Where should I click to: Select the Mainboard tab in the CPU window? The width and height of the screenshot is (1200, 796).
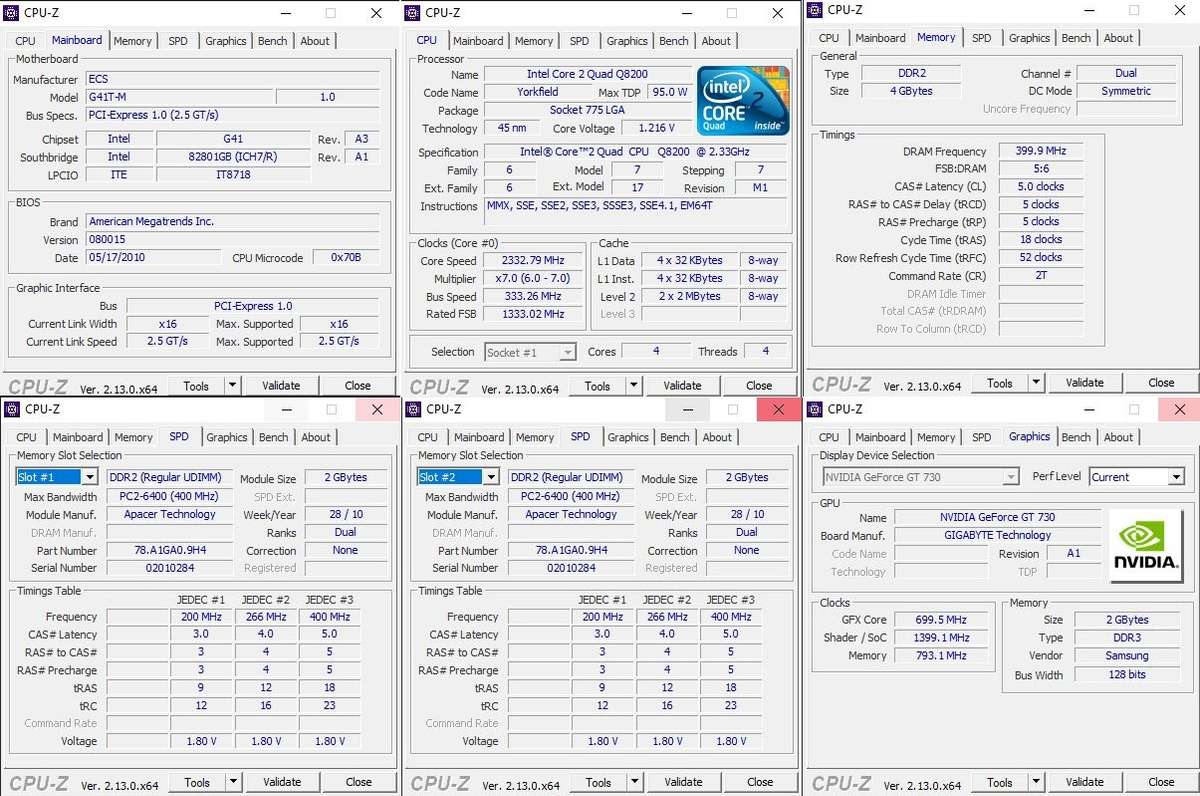coord(479,41)
